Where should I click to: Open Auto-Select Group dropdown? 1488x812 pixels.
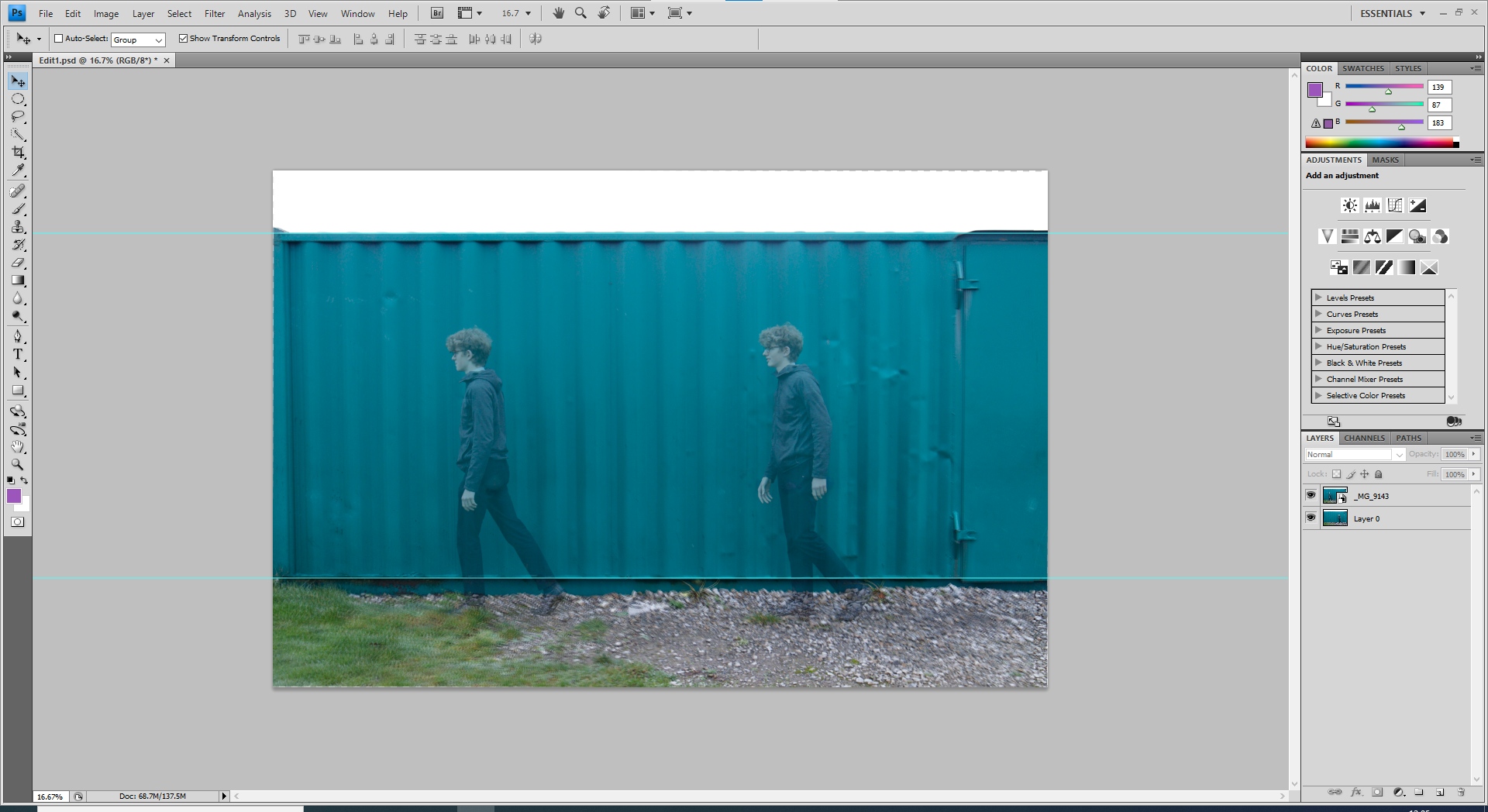pos(138,40)
